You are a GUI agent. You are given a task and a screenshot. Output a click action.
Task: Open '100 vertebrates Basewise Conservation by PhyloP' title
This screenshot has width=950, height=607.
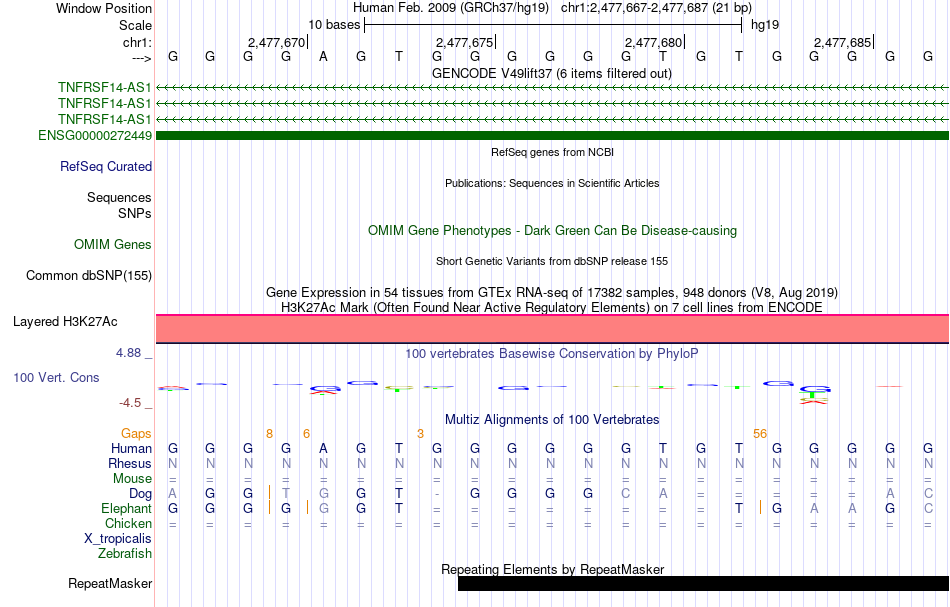552,353
